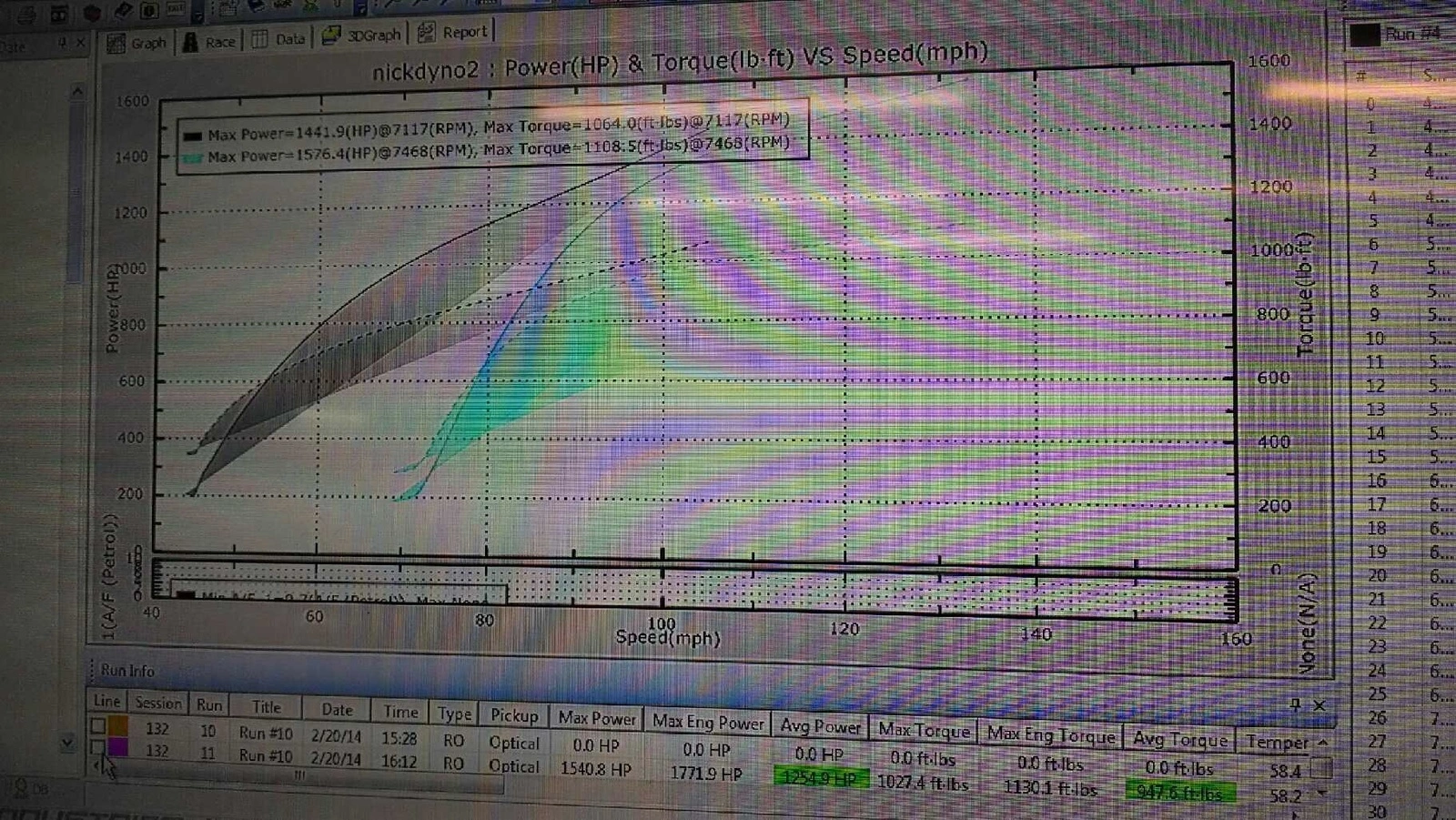Toggle the line checkbox for Run 11
The image size is (1456, 820).
(98, 748)
